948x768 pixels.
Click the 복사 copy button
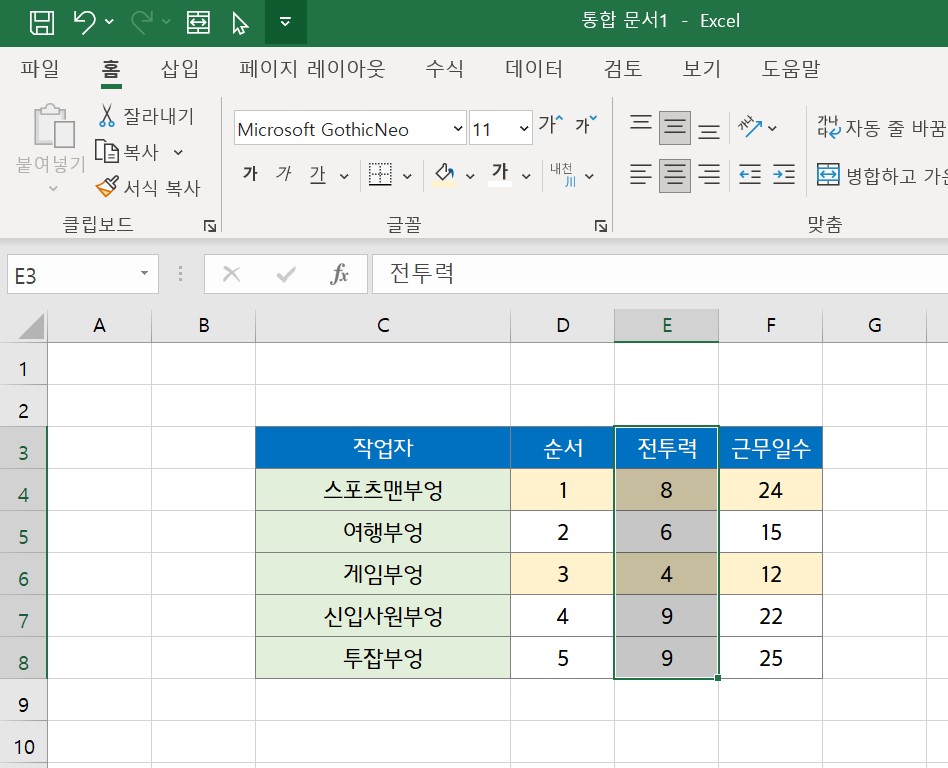click(127, 152)
